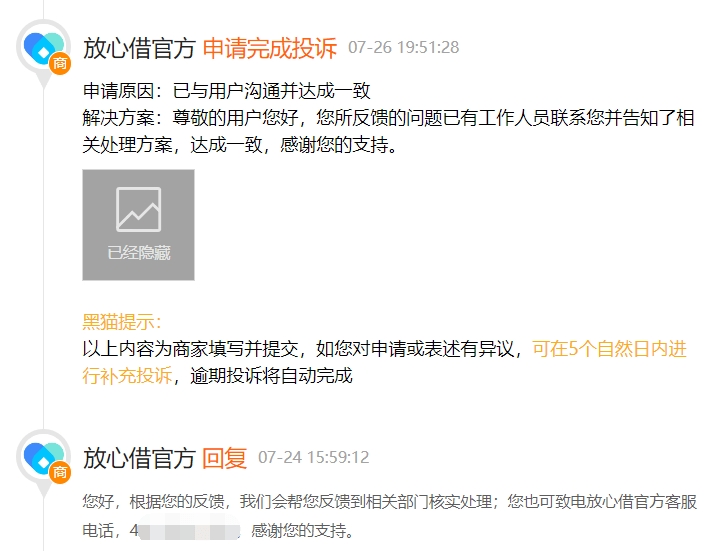Click the orange 黑猫提示 heading
The height and width of the screenshot is (551, 715).
point(122,322)
